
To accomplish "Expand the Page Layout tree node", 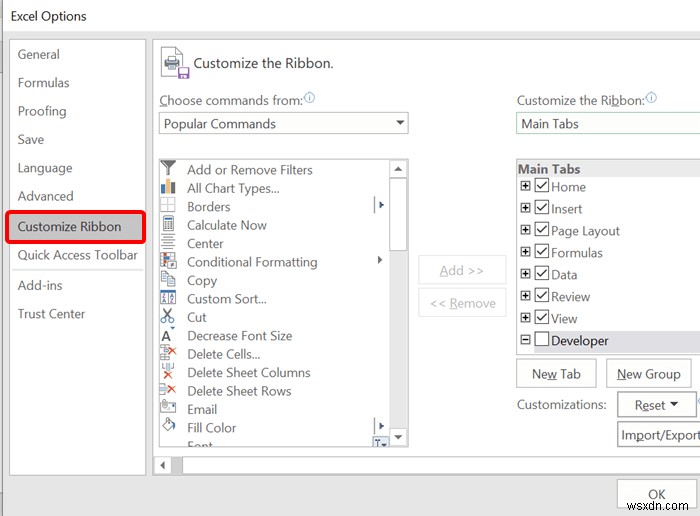I will [525, 229].
